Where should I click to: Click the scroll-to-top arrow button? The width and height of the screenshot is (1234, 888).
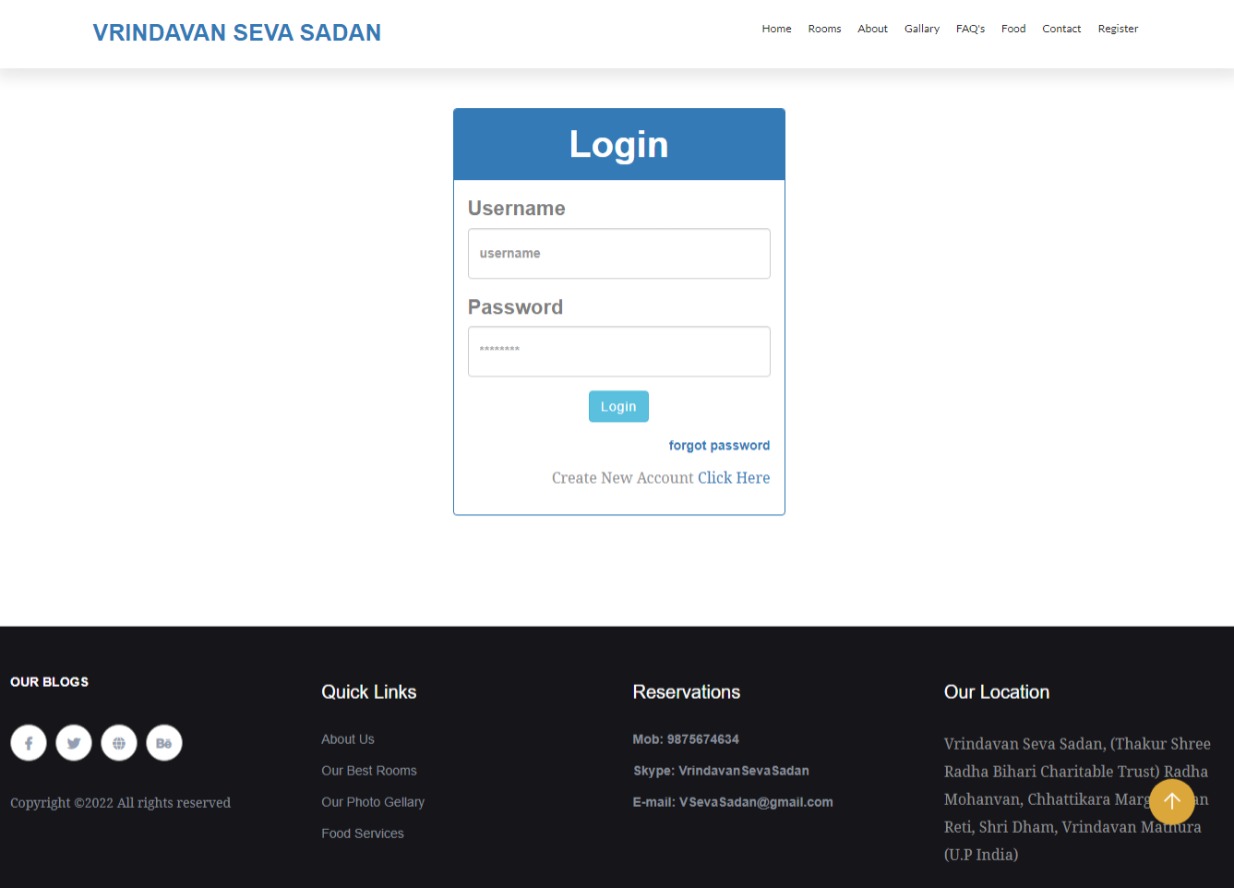pos(1171,801)
